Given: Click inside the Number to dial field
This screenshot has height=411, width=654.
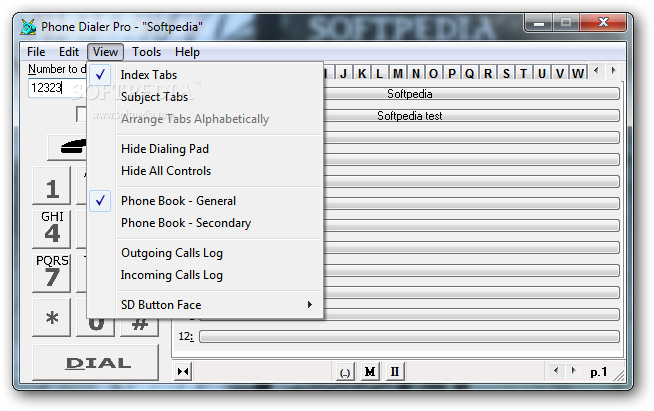Looking at the screenshot, I should click(57, 88).
